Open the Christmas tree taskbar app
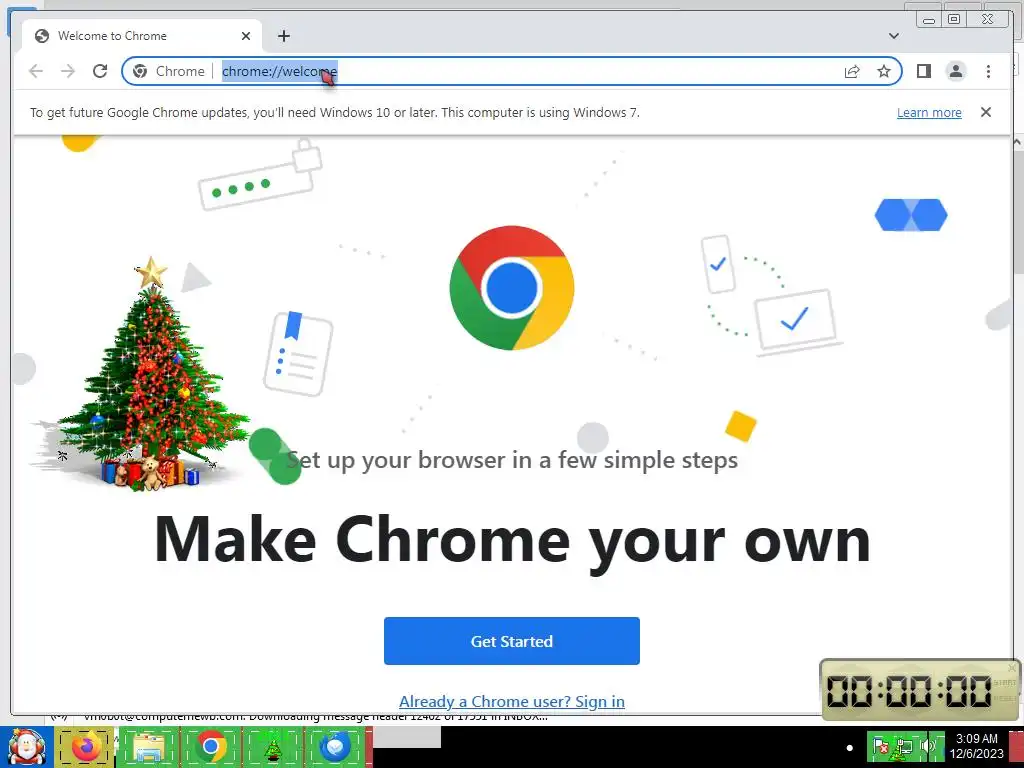 [x=273, y=747]
